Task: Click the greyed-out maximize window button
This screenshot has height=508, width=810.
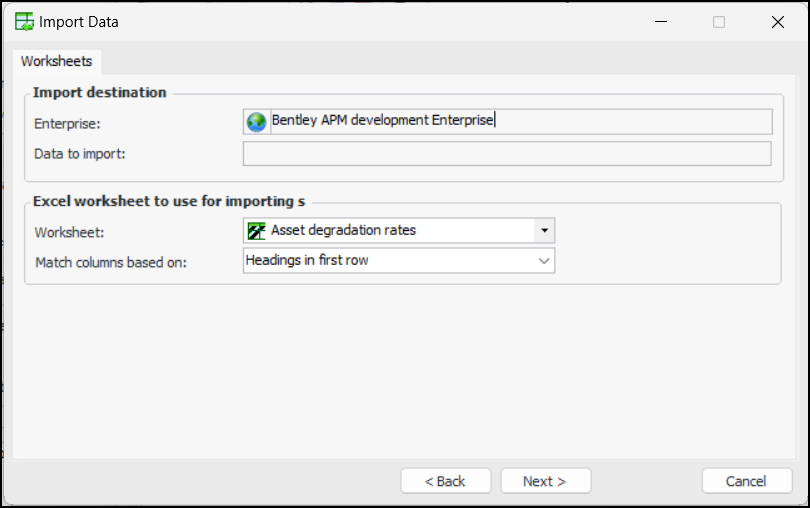Action: [719, 21]
